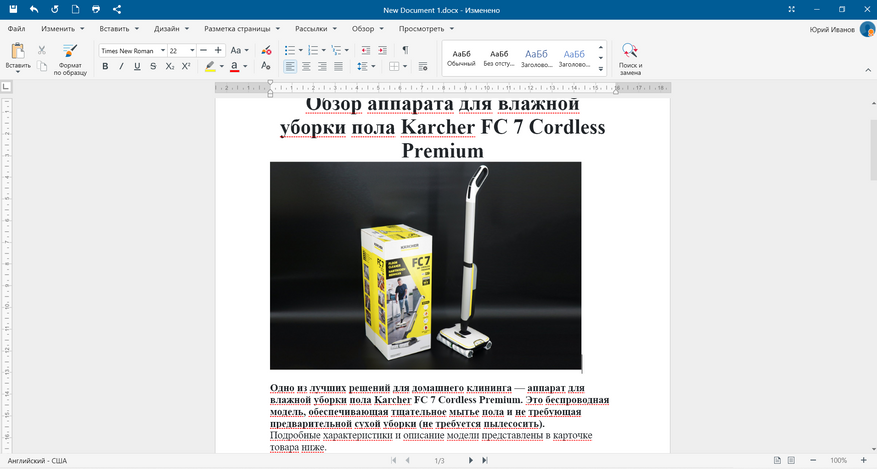The image size is (877, 469).
Task: Toggle subscript formatting
Action: pos(169,67)
